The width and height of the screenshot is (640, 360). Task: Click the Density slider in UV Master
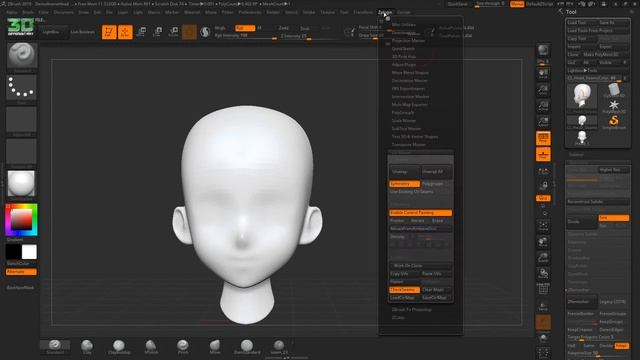point(420,237)
